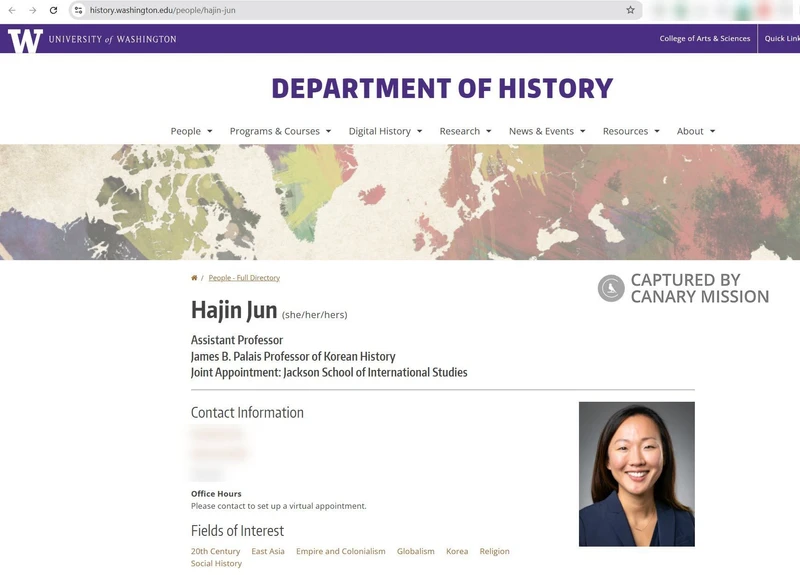Open site information icon in address bar
800x575 pixels.
[79, 10]
